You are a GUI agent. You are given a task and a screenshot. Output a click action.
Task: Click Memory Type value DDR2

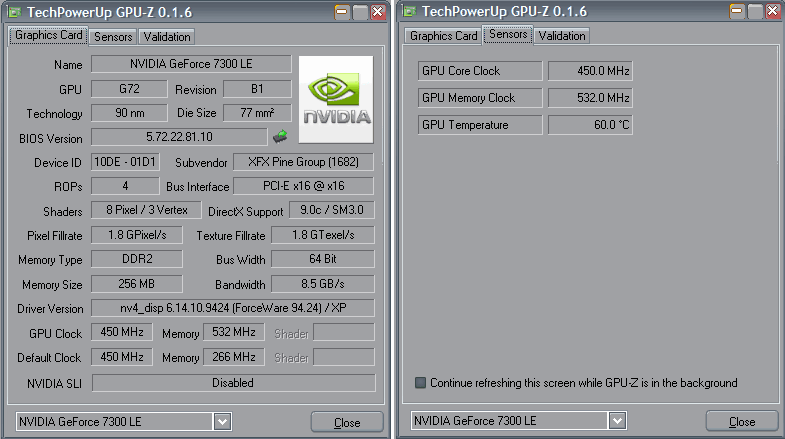click(x=137, y=259)
